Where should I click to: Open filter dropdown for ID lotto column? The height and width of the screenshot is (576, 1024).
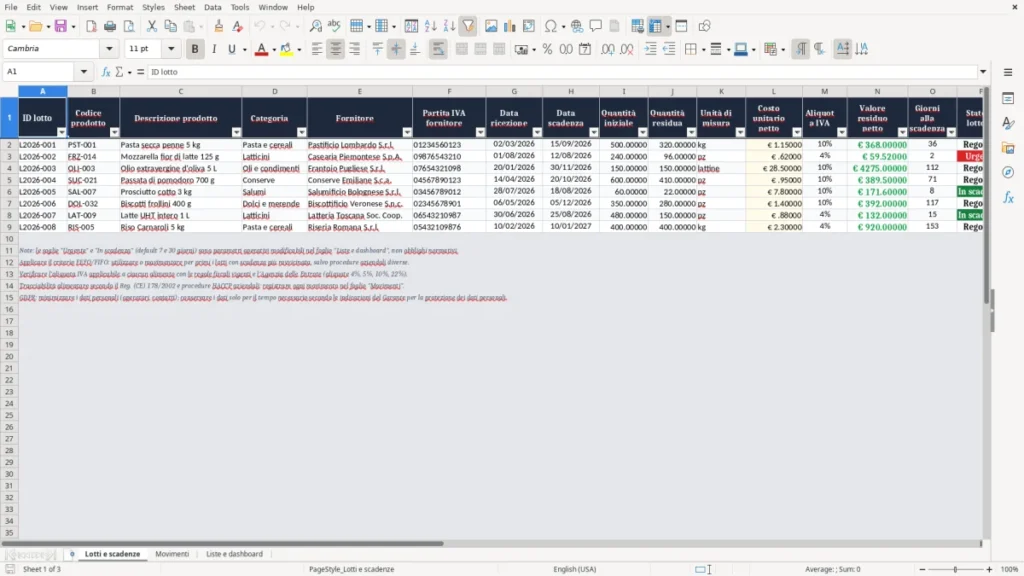tap(61, 133)
